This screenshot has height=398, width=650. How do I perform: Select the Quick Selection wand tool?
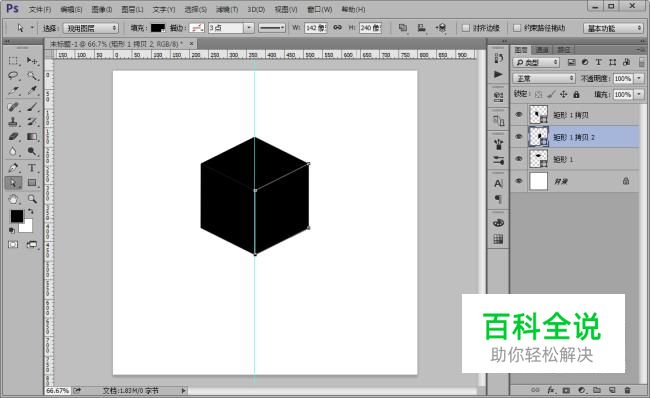32,76
